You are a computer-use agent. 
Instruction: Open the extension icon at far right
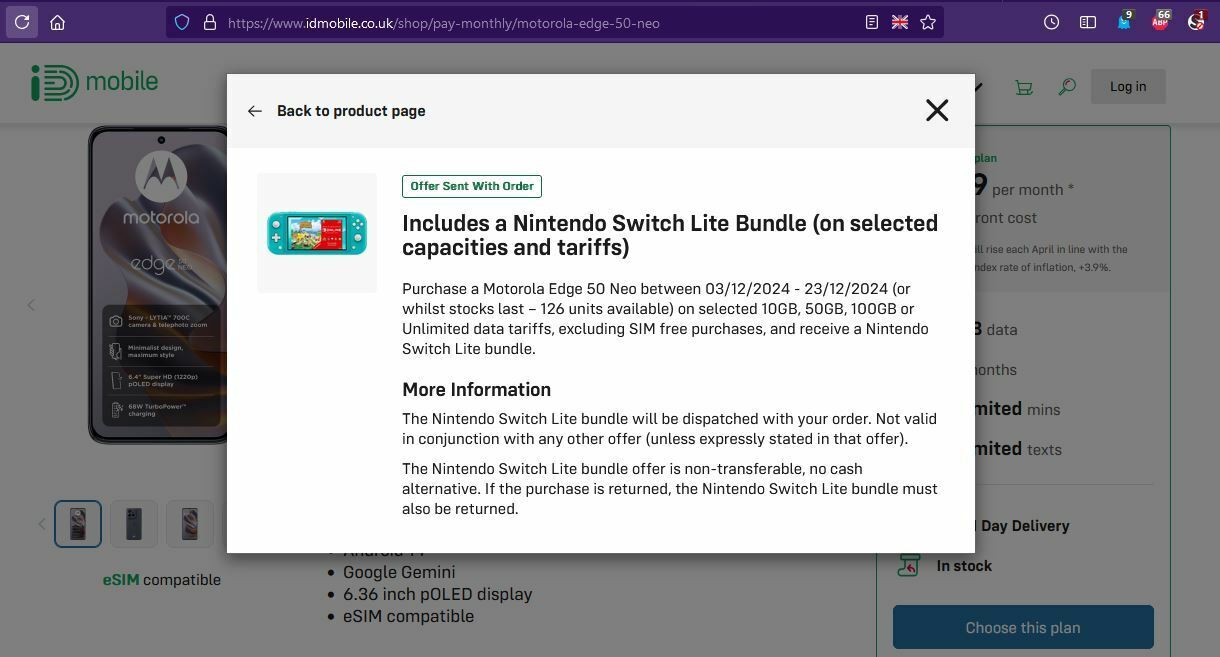point(1197,21)
